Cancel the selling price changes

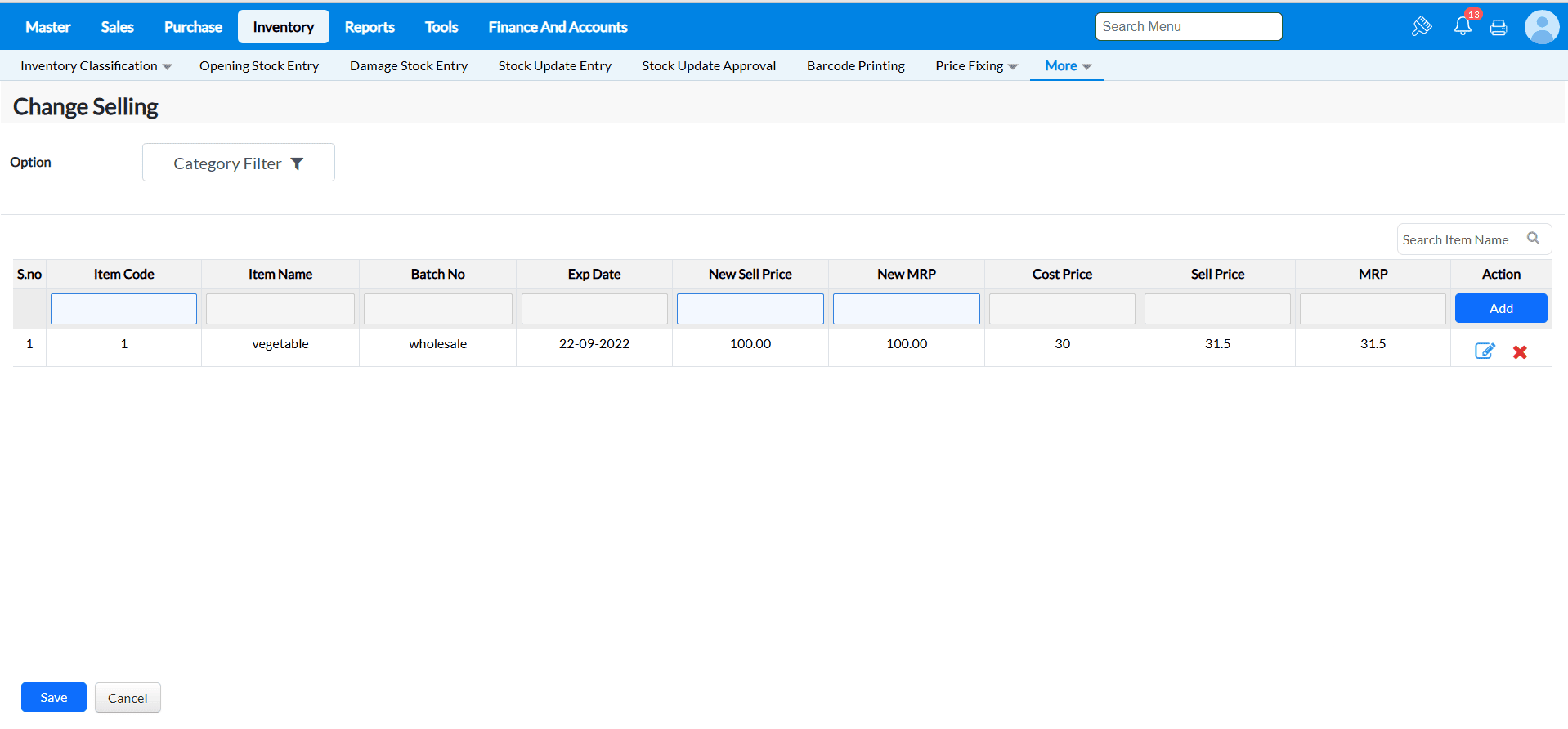128,698
